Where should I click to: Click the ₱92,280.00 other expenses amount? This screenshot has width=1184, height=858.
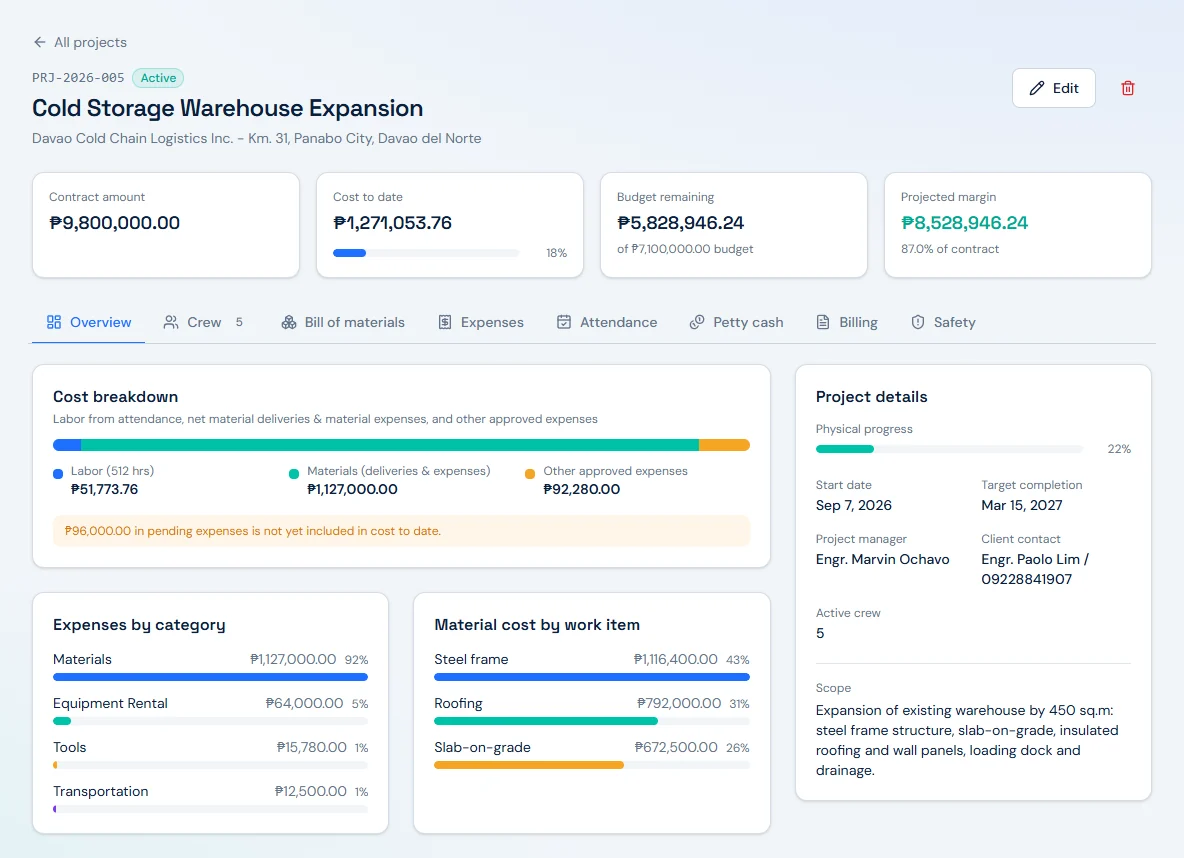[581, 489]
